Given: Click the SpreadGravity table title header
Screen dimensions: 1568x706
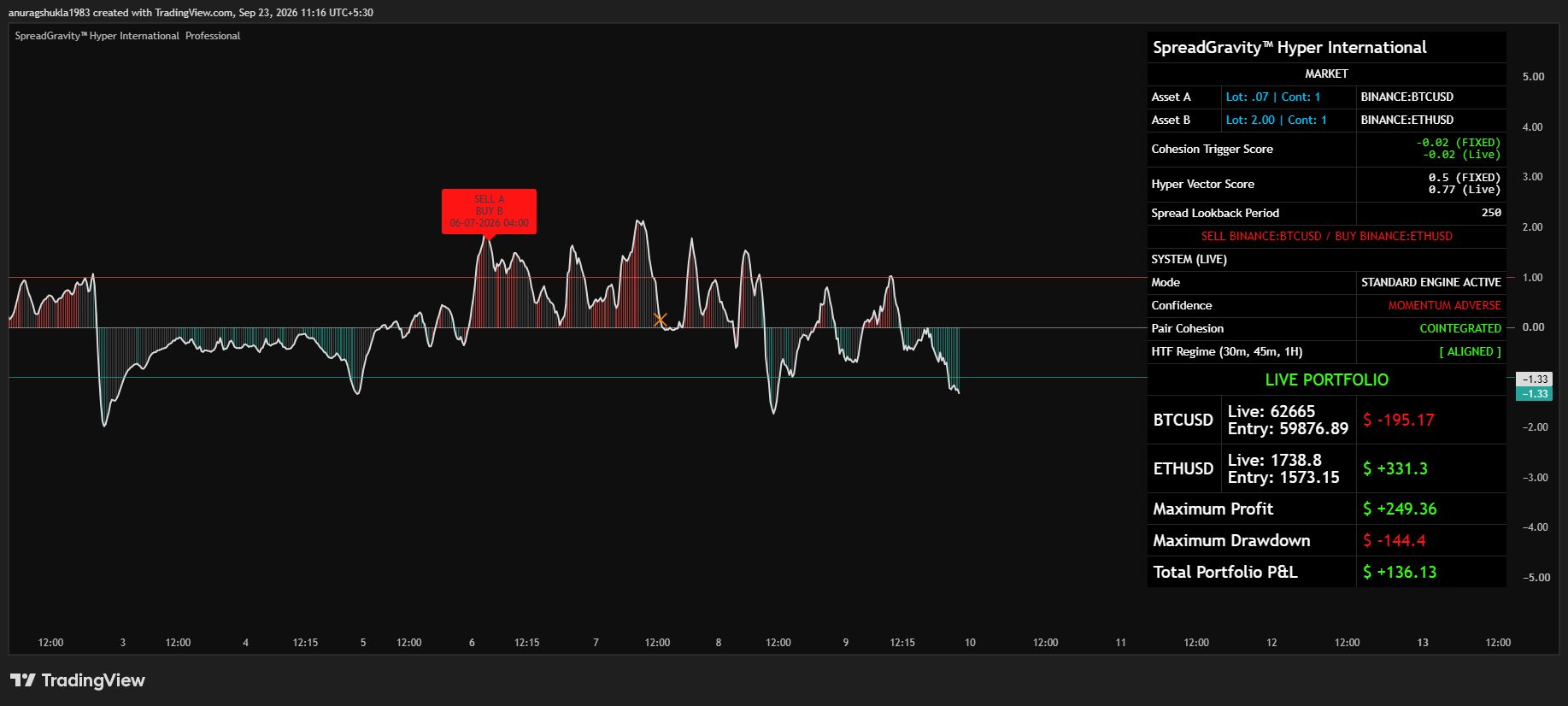Looking at the screenshot, I should [1289, 48].
